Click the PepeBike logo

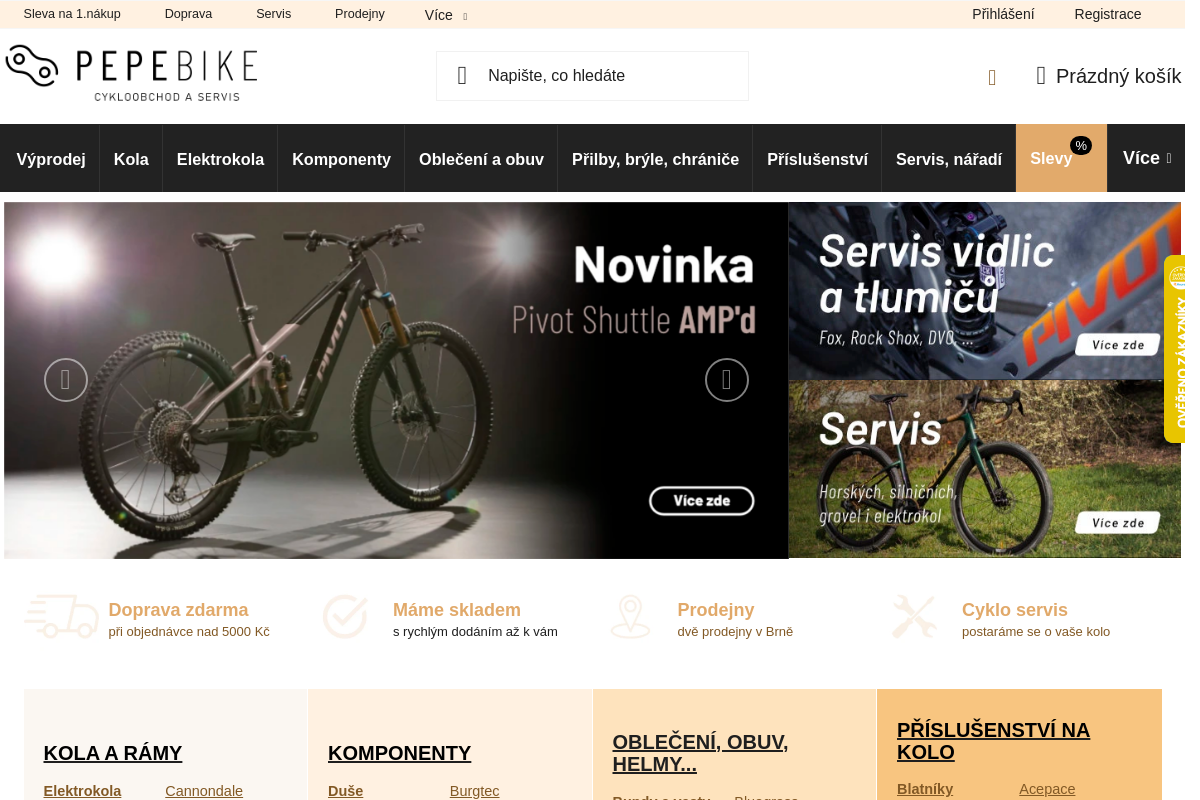[131, 73]
